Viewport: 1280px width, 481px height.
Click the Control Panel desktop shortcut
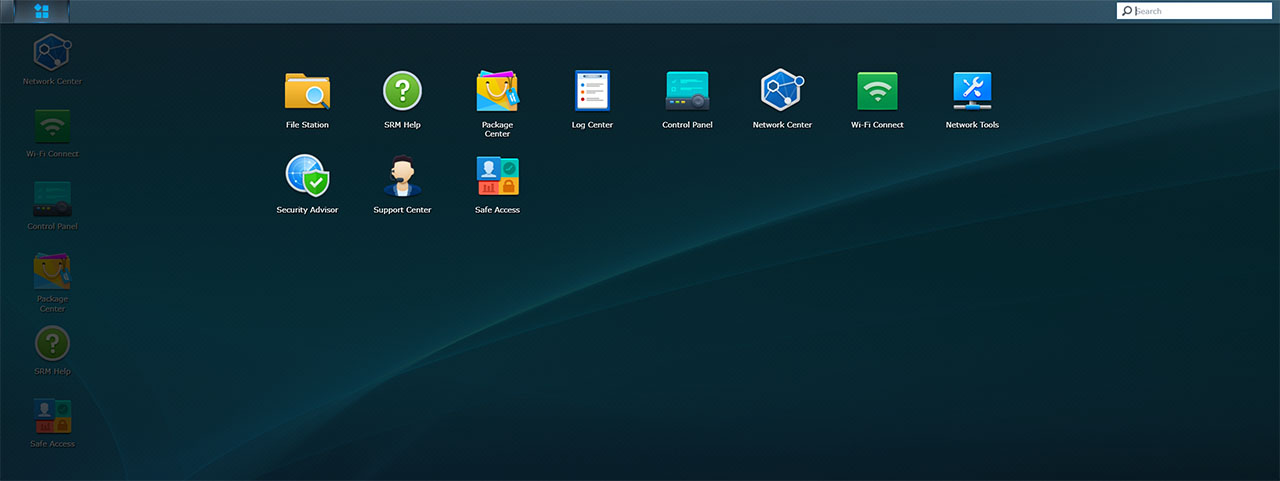[52, 199]
